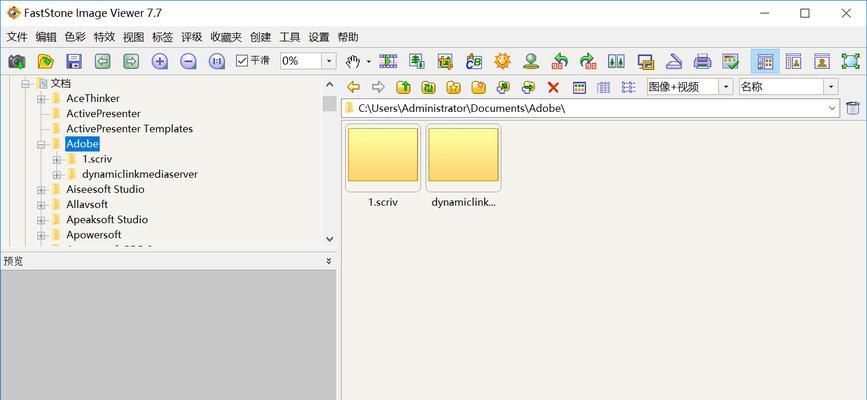Open the 编辑 menu
The width and height of the screenshot is (867, 400).
tap(46, 38)
